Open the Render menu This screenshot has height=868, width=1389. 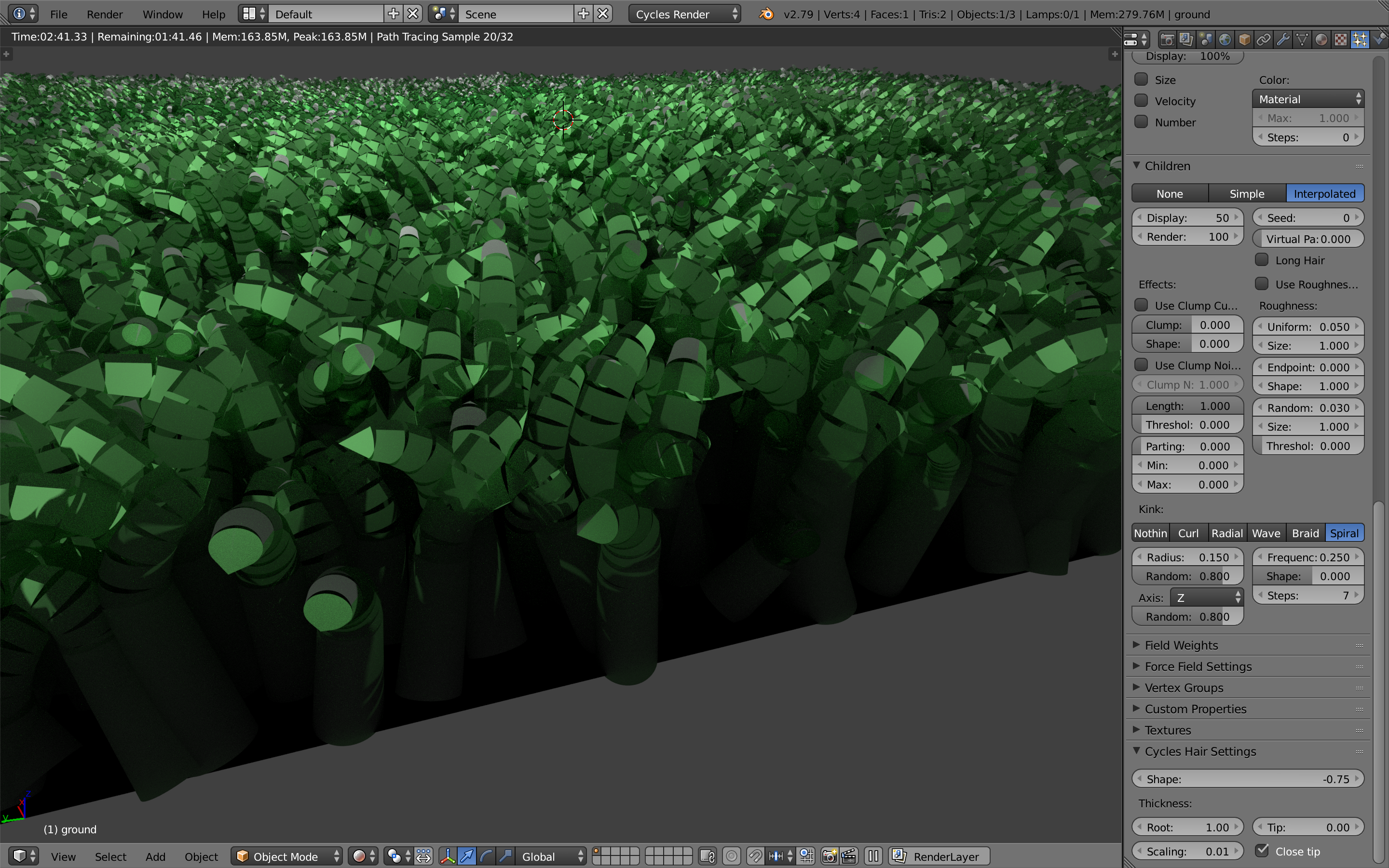pos(105,14)
